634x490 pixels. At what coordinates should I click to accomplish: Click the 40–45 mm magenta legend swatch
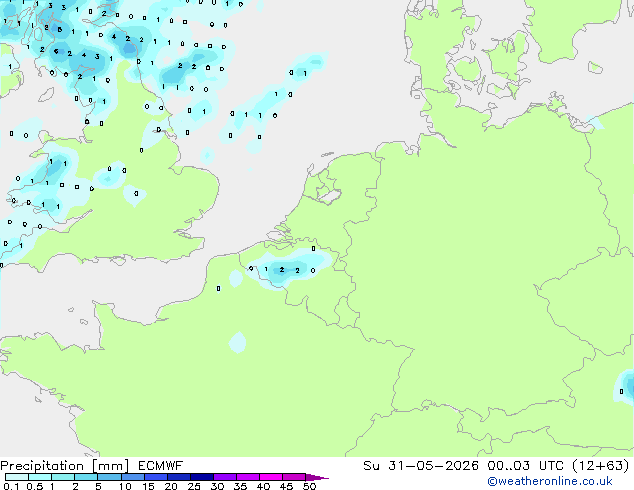(x=271, y=477)
